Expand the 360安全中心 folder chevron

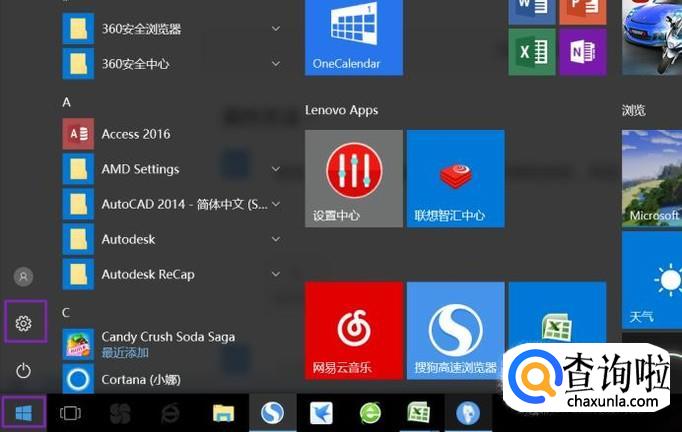pyautogui.click(x=276, y=64)
